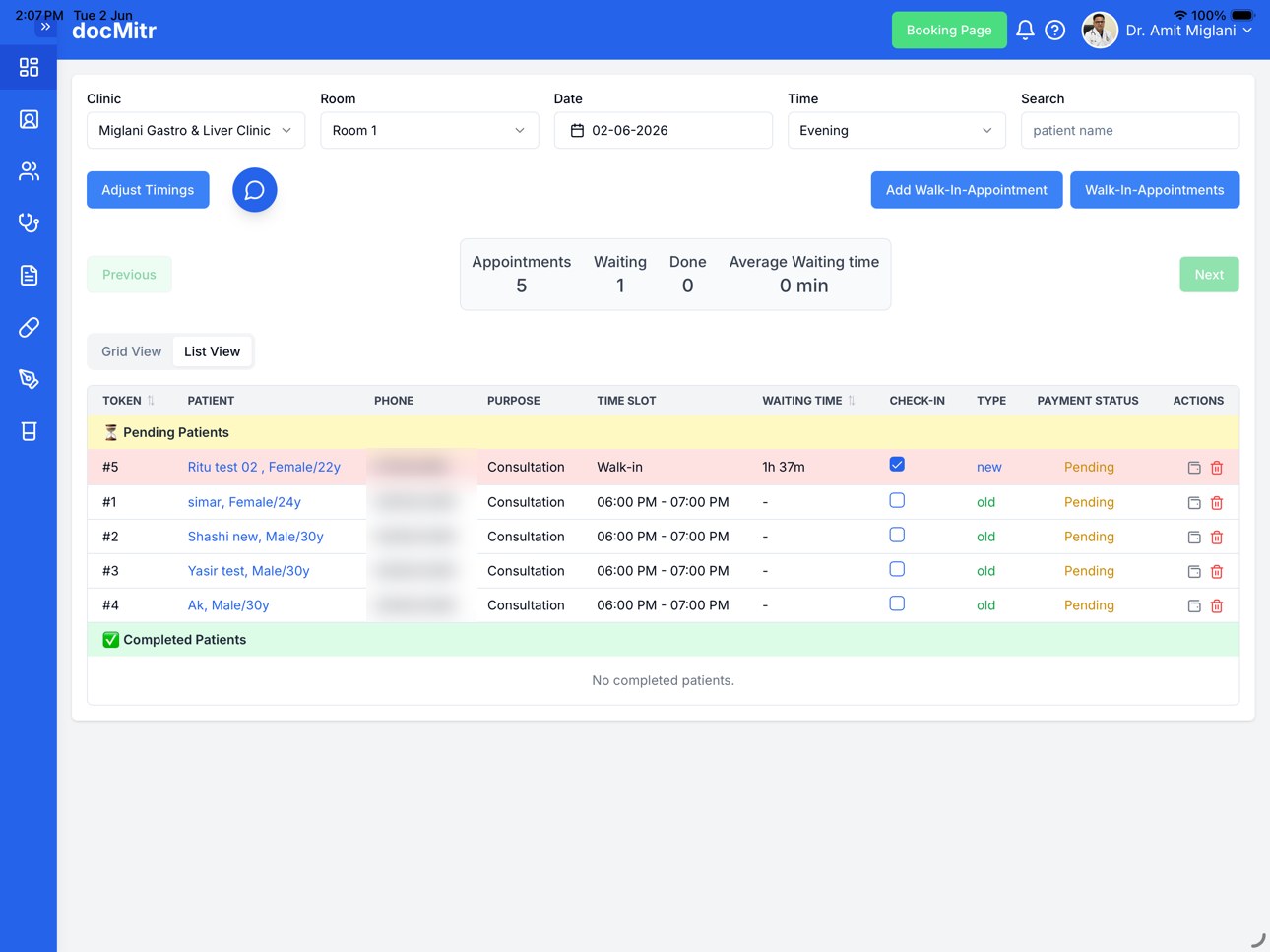Open the dashboard grid icon in sidebar
The image size is (1270, 952).
[29, 67]
